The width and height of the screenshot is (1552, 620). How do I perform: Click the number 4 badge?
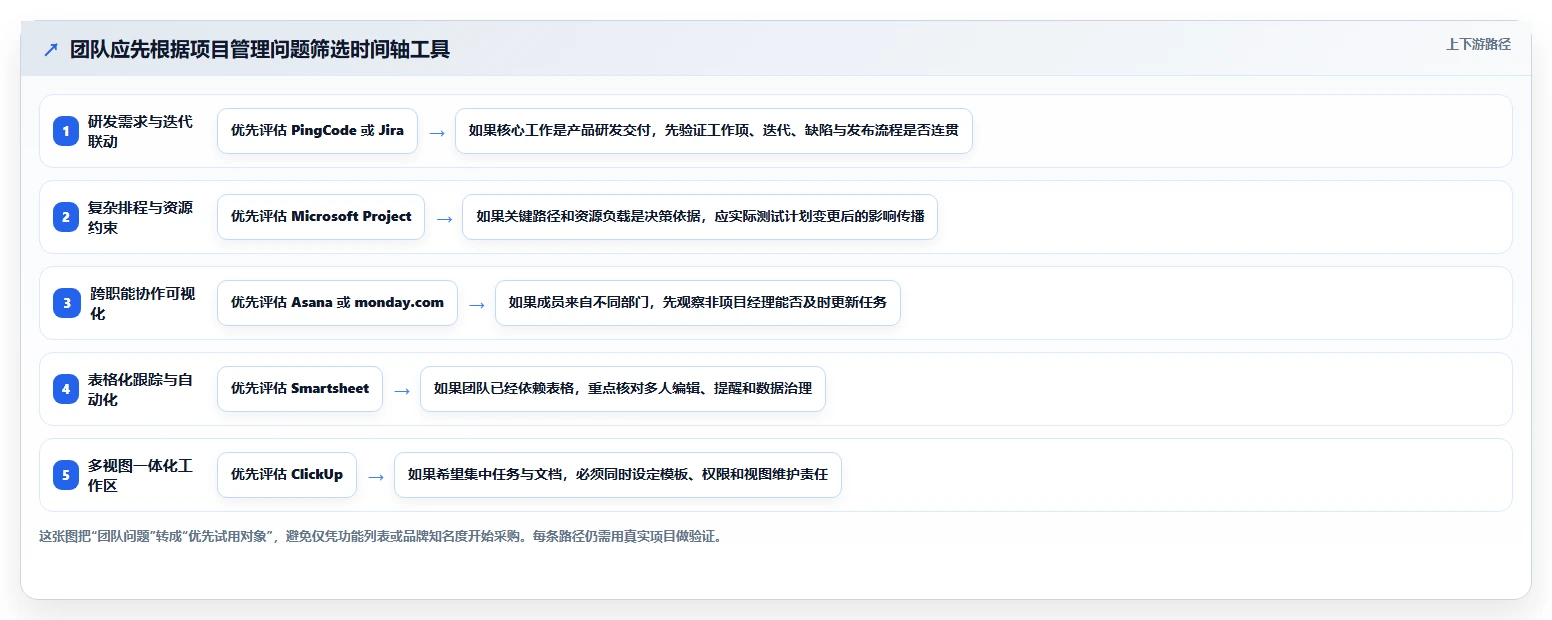pyautogui.click(x=66, y=389)
